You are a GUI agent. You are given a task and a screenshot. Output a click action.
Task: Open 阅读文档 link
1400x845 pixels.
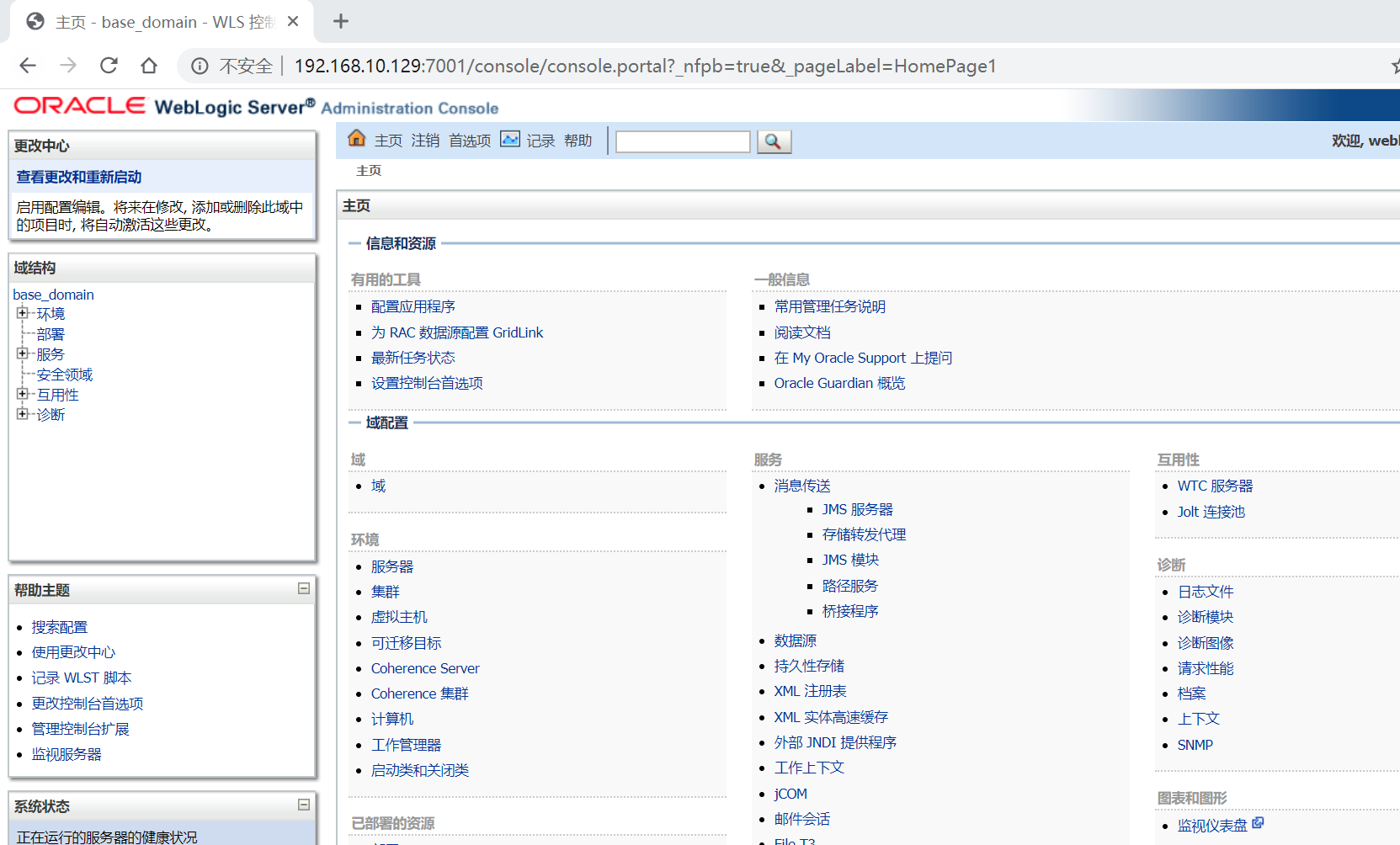click(x=802, y=332)
